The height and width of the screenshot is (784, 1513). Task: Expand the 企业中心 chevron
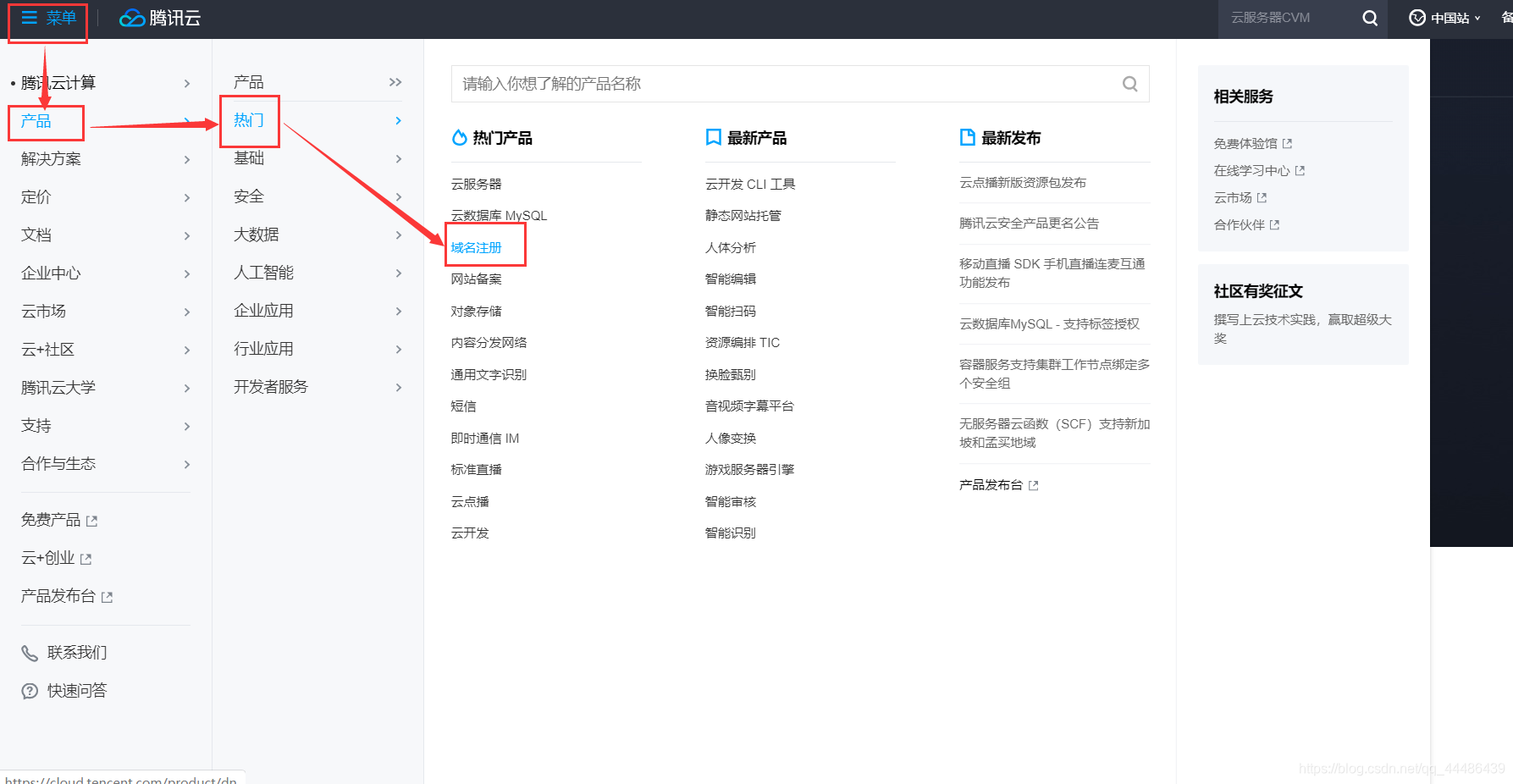click(x=187, y=274)
